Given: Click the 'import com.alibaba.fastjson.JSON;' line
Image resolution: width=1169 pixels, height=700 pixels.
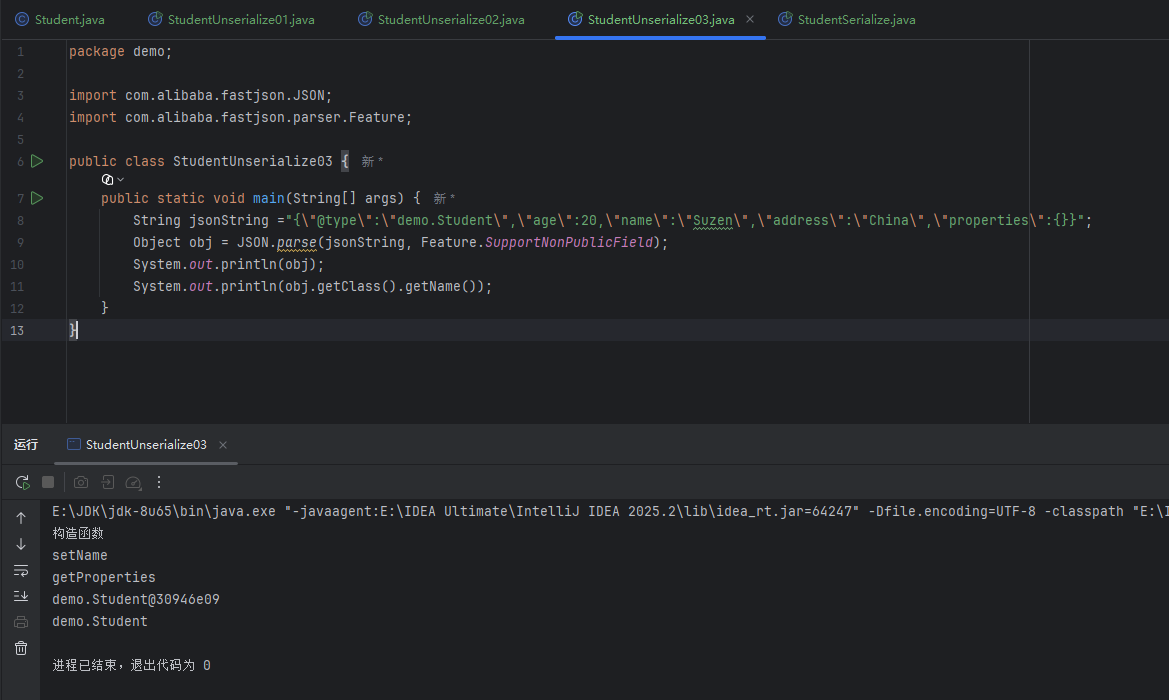Looking at the screenshot, I should (x=201, y=95).
